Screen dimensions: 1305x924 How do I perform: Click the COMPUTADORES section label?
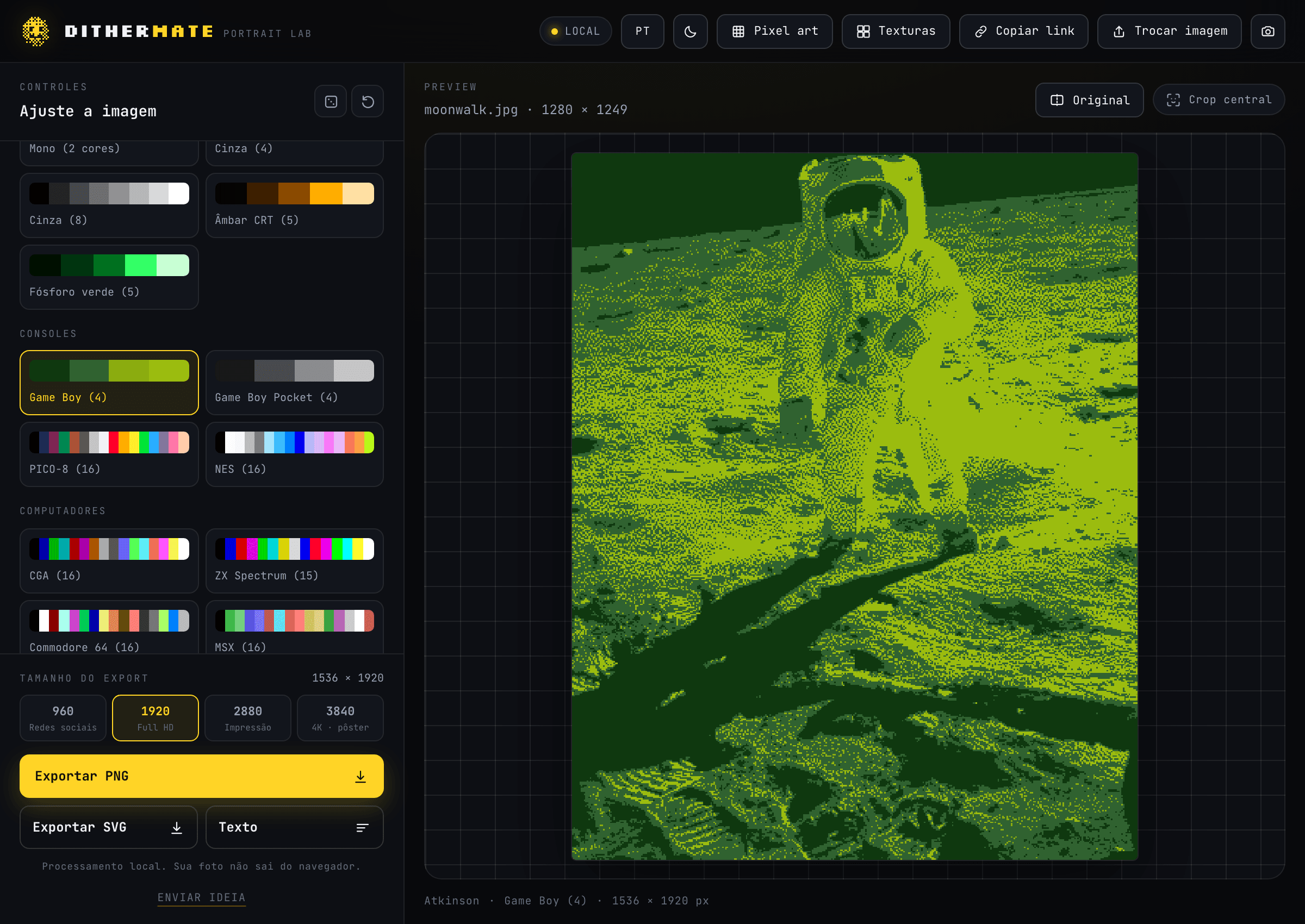63,511
